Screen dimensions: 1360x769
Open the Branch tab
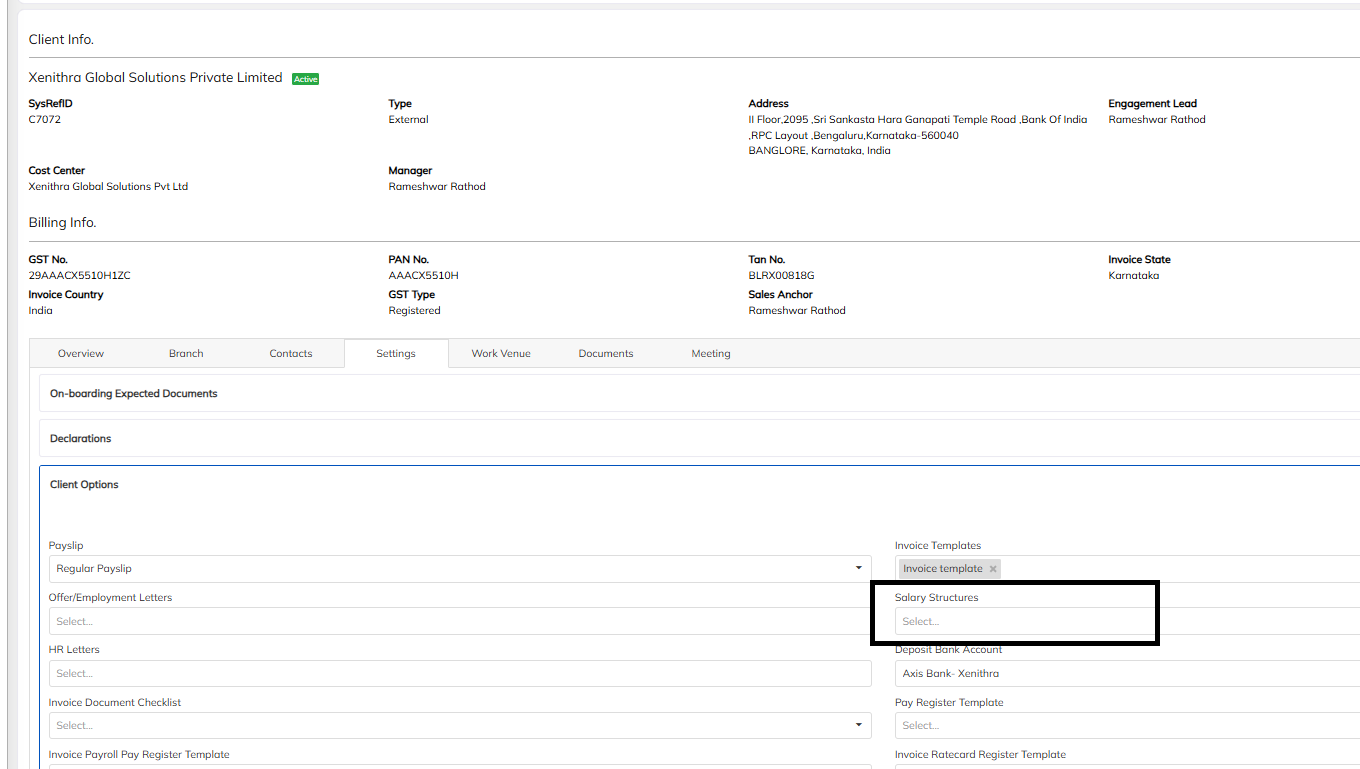click(186, 354)
